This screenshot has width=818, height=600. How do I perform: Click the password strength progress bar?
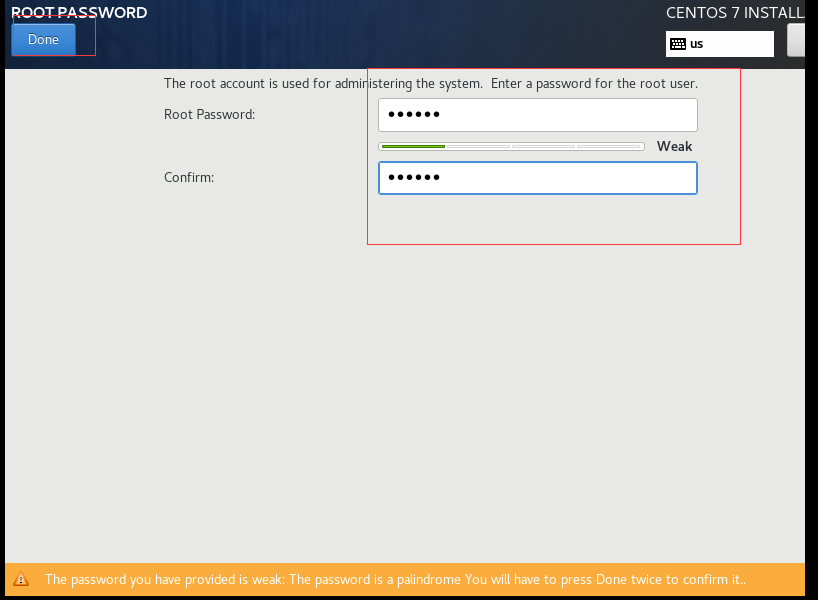[x=511, y=147]
